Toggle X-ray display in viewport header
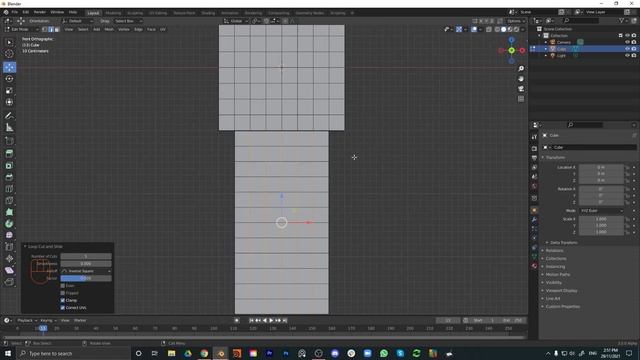The width and height of the screenshot is (640, 360). [x=489, y=29]
